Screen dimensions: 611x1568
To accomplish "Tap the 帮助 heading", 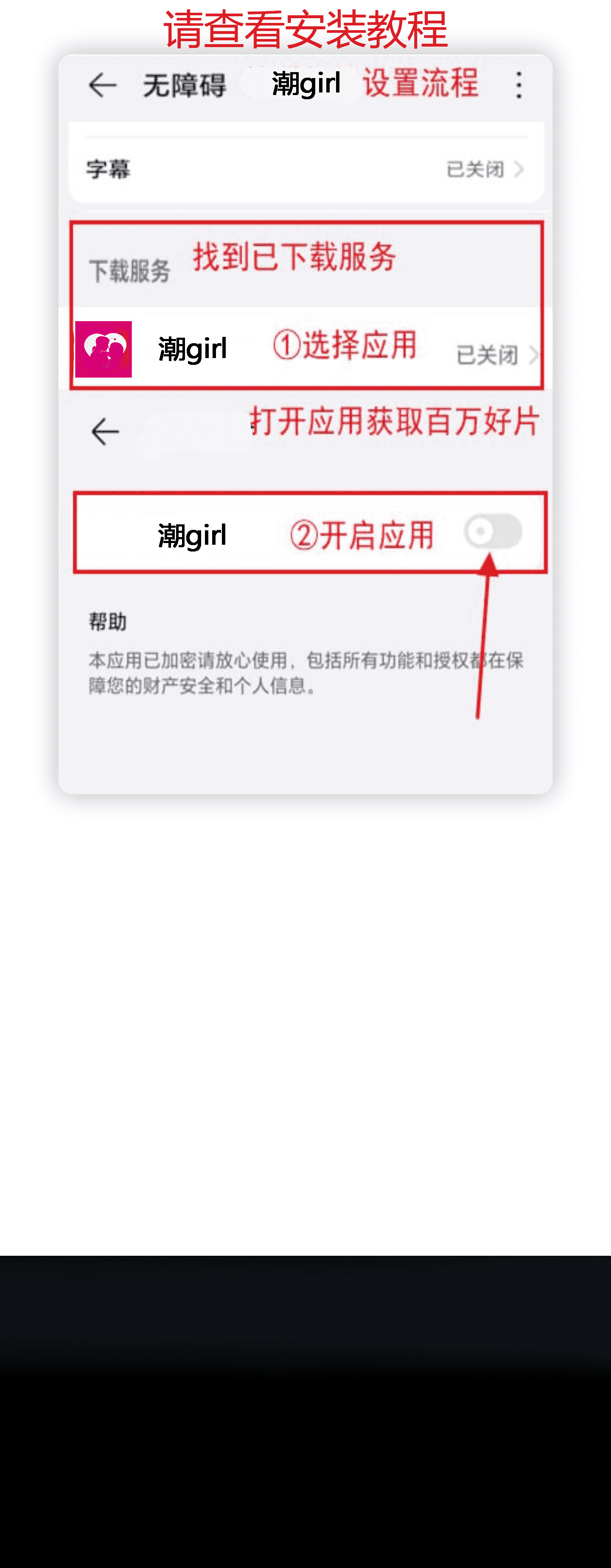I will coord(108,622).
